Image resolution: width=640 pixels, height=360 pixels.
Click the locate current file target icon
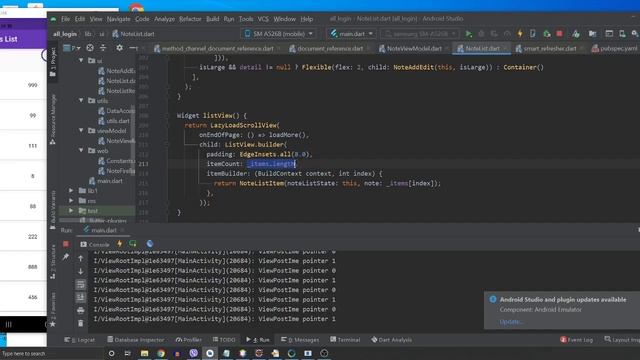click(90, 48)
